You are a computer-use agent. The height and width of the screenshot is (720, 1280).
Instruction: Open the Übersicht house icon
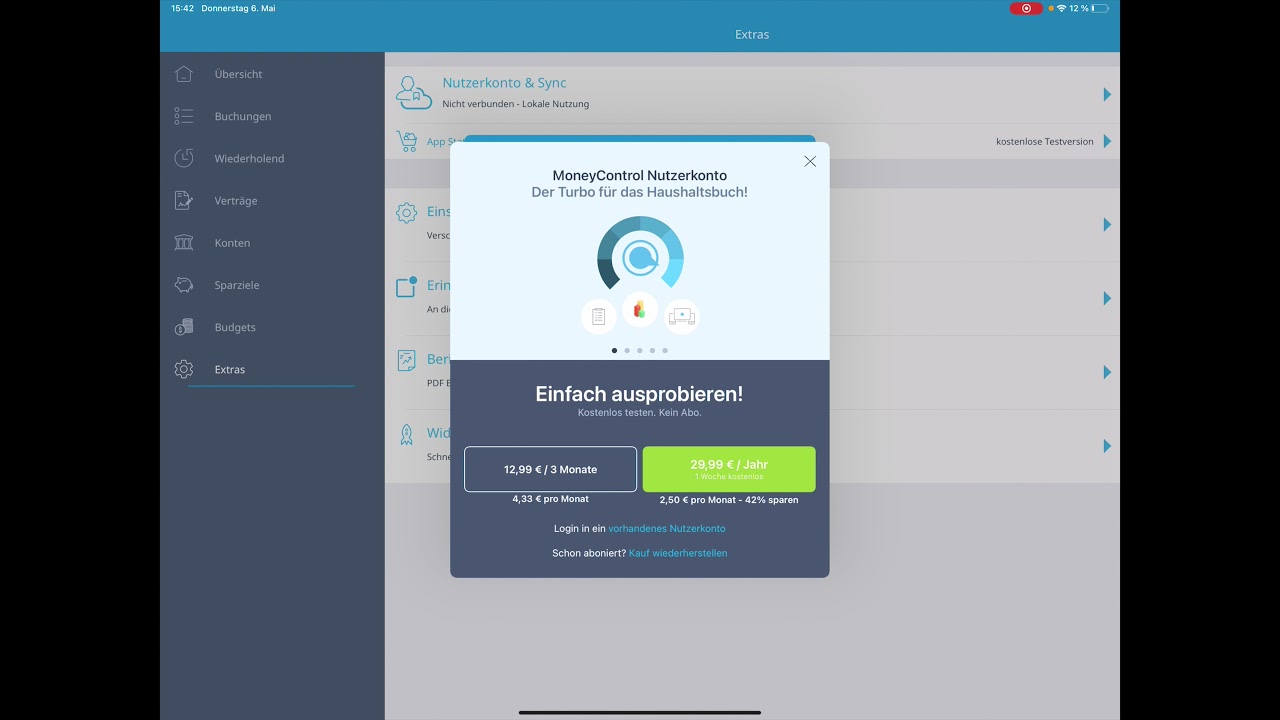tap(183, 74)
